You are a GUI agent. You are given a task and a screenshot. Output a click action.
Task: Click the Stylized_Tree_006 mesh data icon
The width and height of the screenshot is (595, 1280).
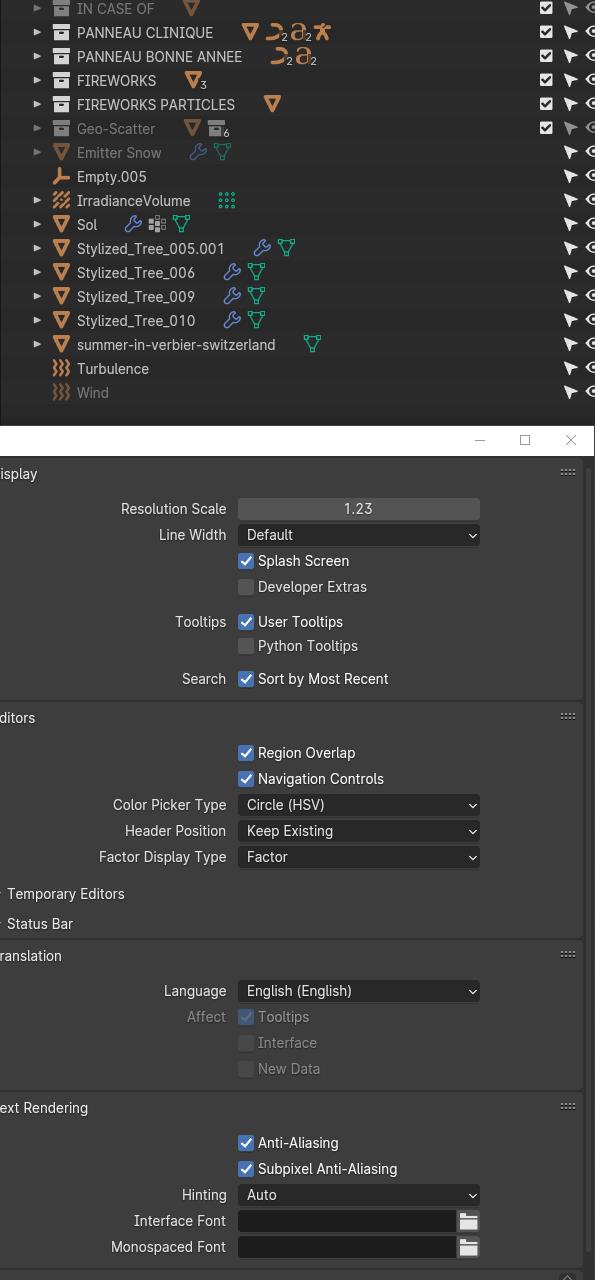coord(256,272)
